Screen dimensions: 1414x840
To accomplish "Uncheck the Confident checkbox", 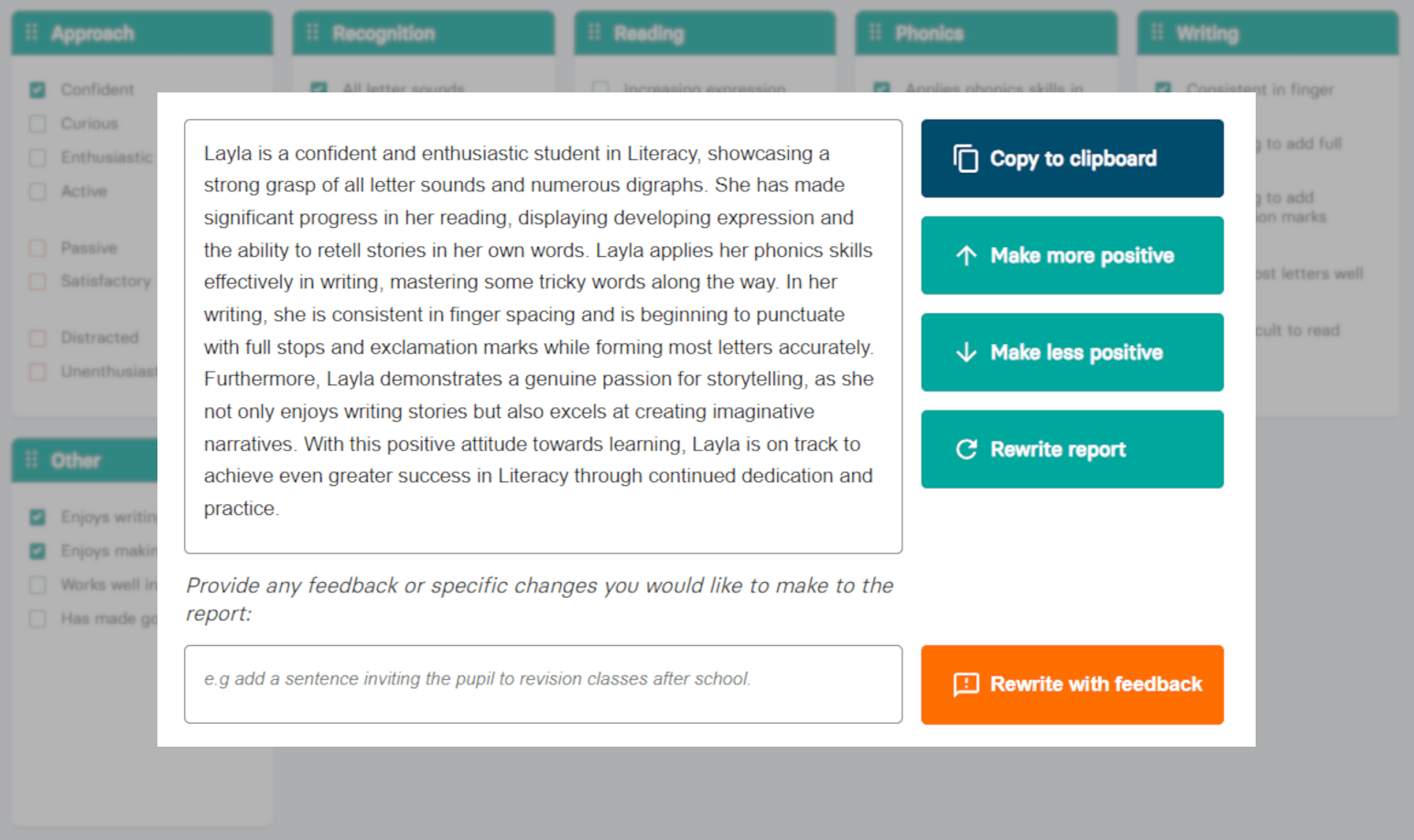I will (x=37, y=90).
